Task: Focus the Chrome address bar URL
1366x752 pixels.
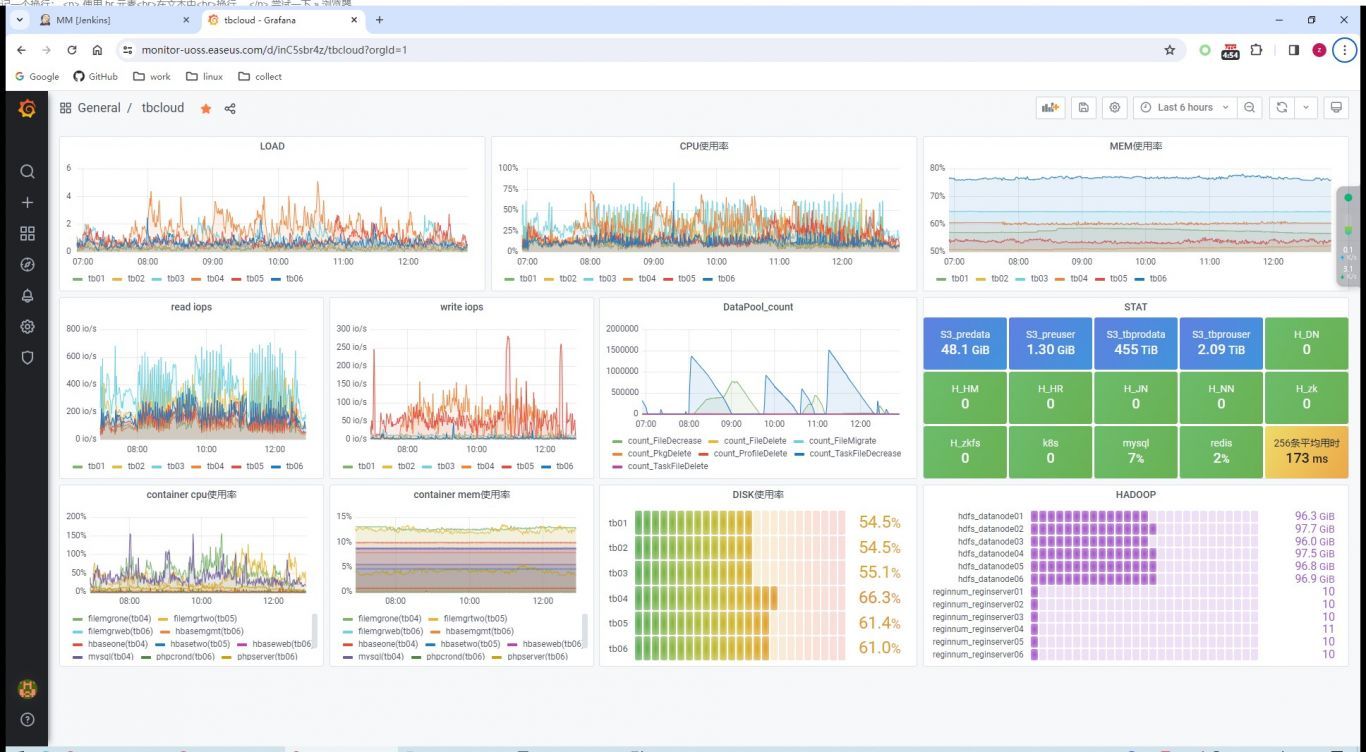Action: [x=274, y=50]
